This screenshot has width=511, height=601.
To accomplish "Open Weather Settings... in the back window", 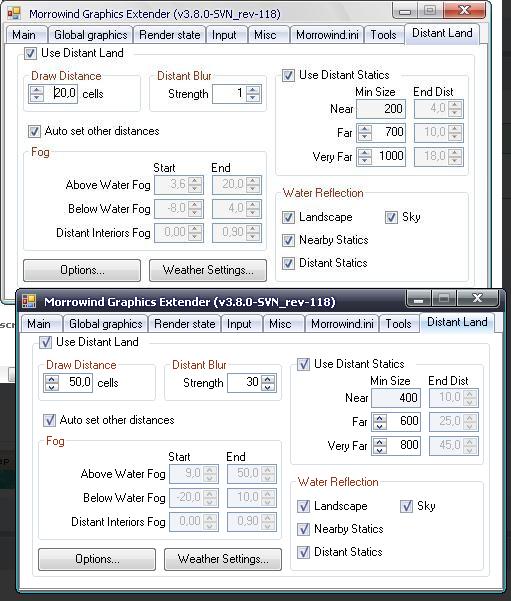I will tap(208, 270).
